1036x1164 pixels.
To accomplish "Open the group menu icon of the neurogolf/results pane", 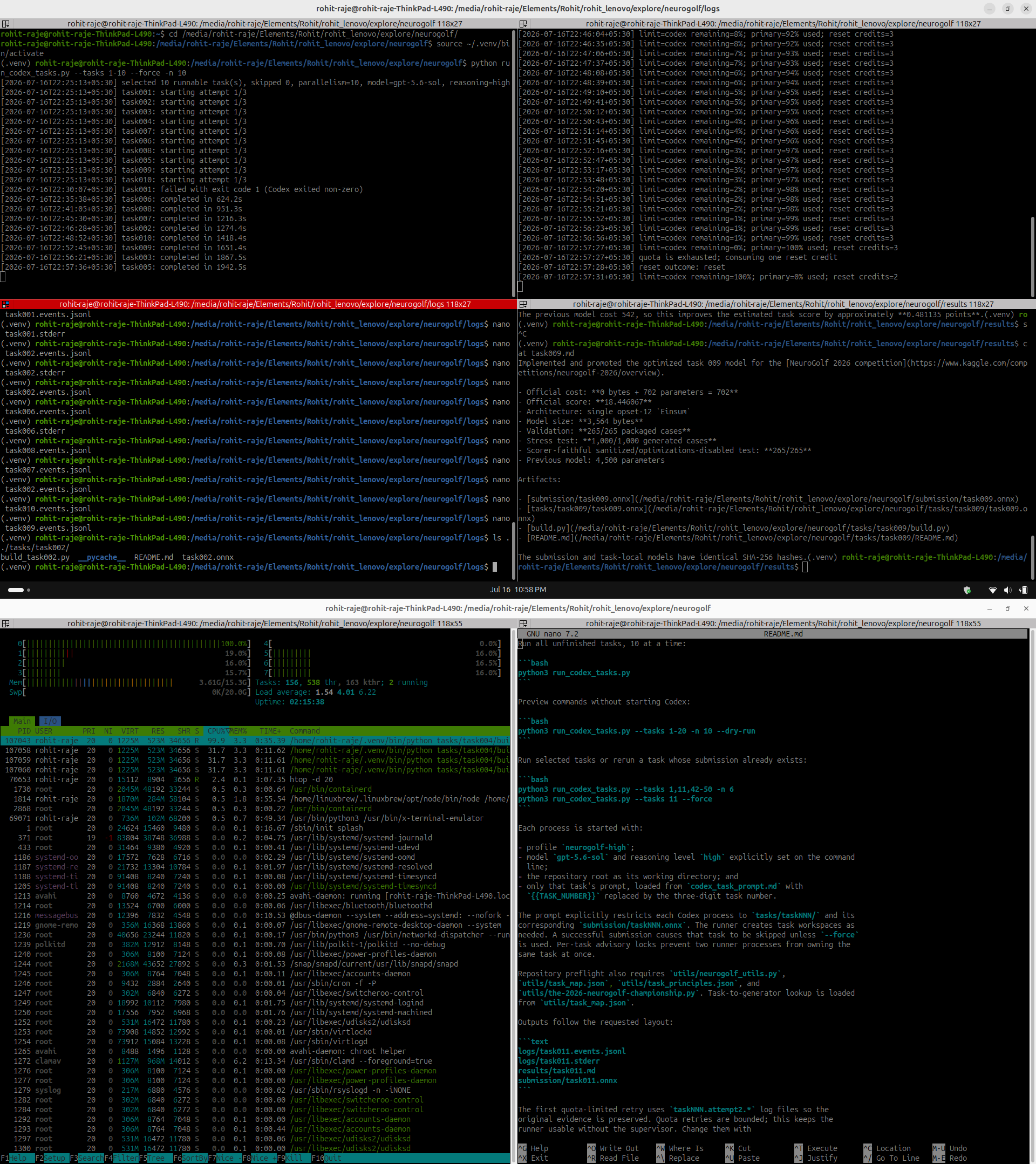I will click(x=523, y=305).
